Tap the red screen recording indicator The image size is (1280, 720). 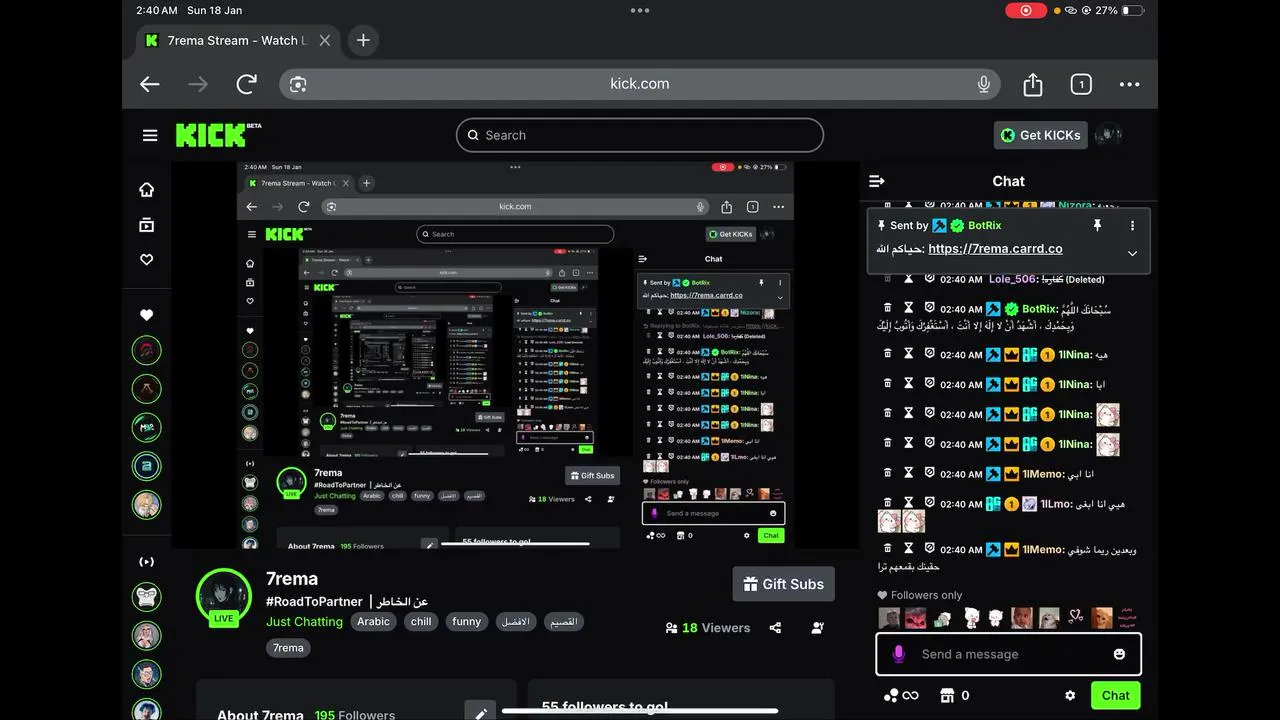click(1025, 10)
